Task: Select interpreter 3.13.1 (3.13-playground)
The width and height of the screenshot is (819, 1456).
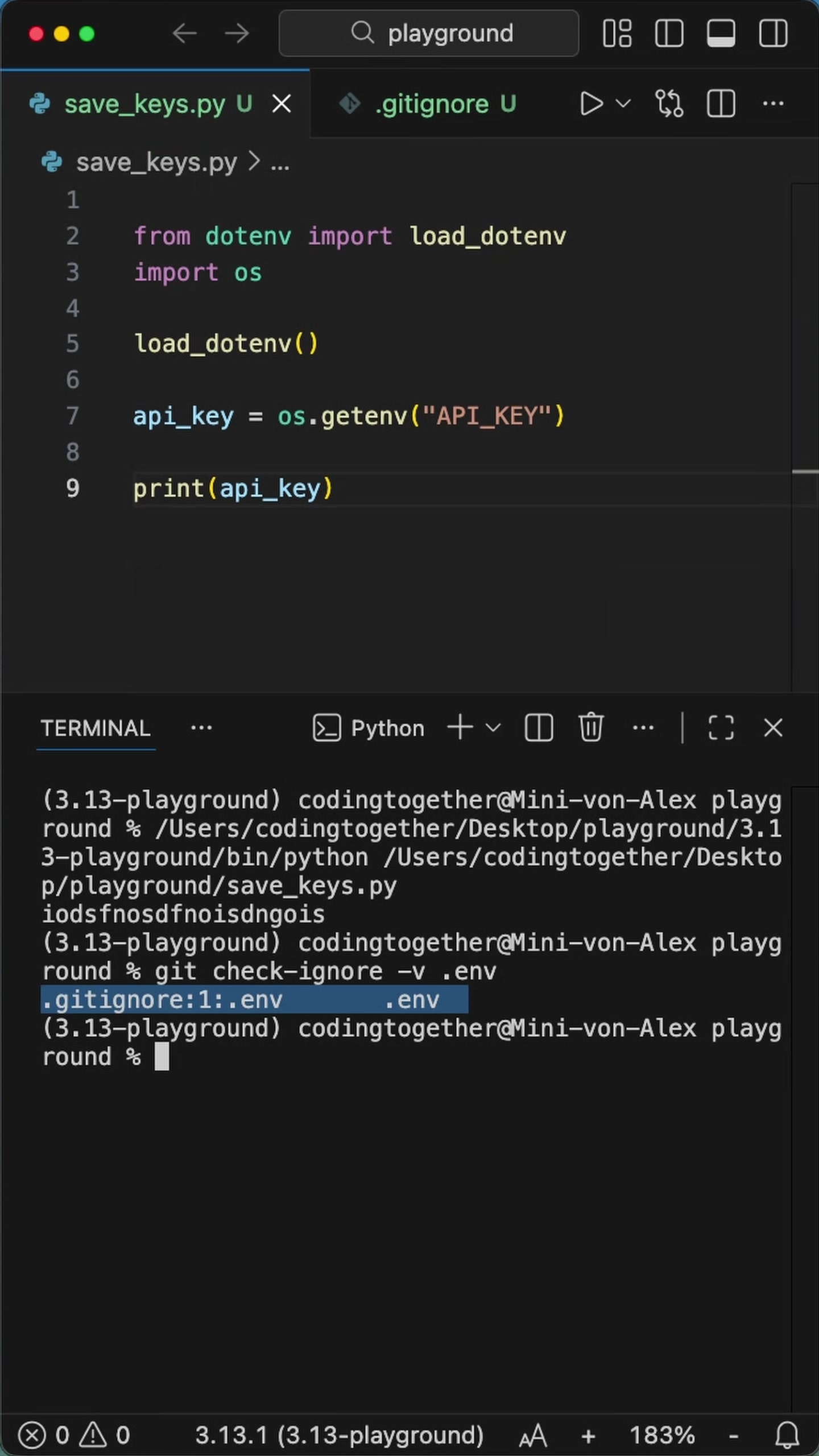Action: point(339,1436)
